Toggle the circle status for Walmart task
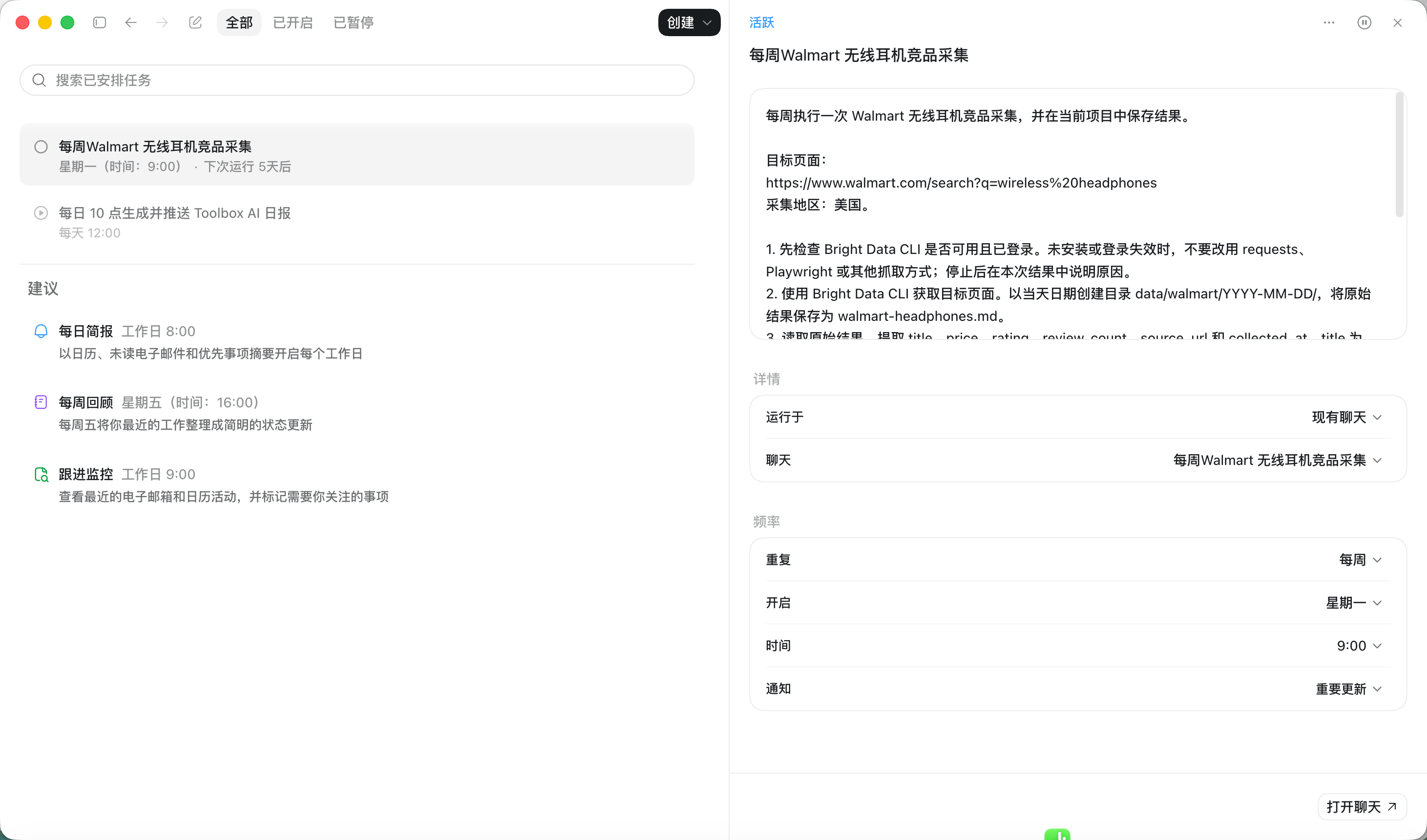1427x840 pixels. coord(41,147)
